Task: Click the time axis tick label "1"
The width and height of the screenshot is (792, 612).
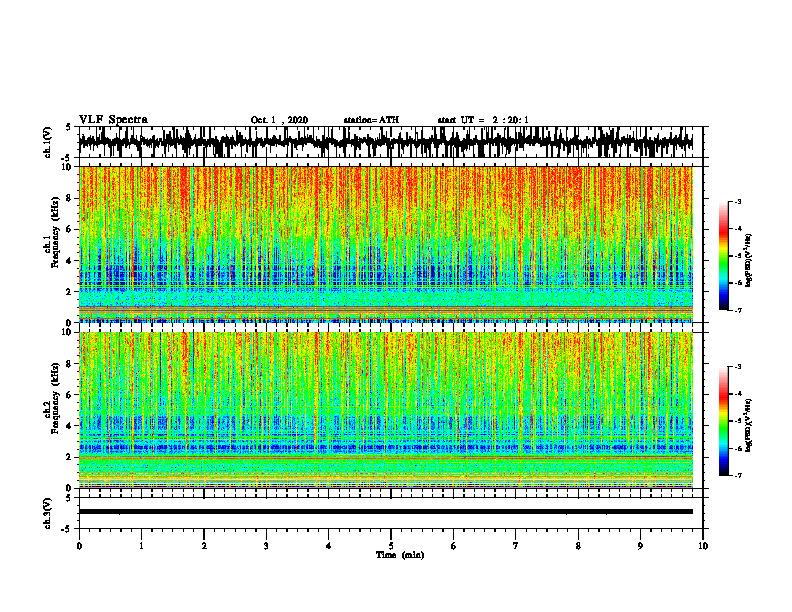Action: point(141,546)
